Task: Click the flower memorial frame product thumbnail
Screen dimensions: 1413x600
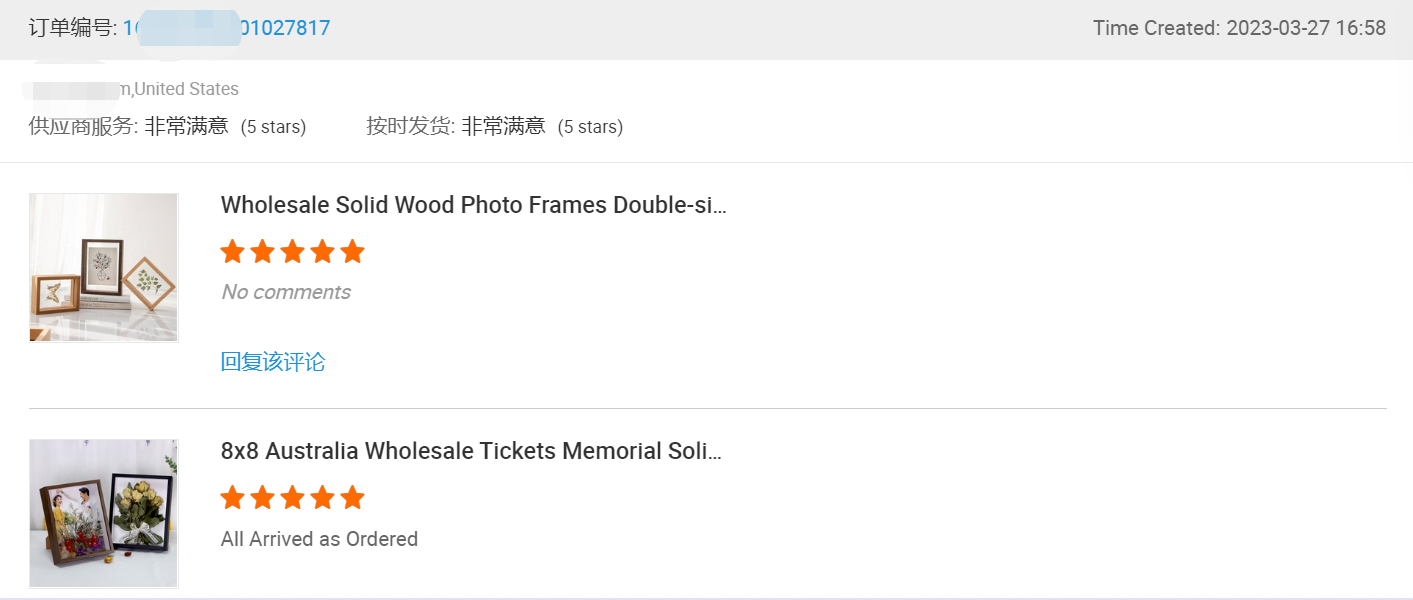Action: pyautogui.click(x=104, y=513)
